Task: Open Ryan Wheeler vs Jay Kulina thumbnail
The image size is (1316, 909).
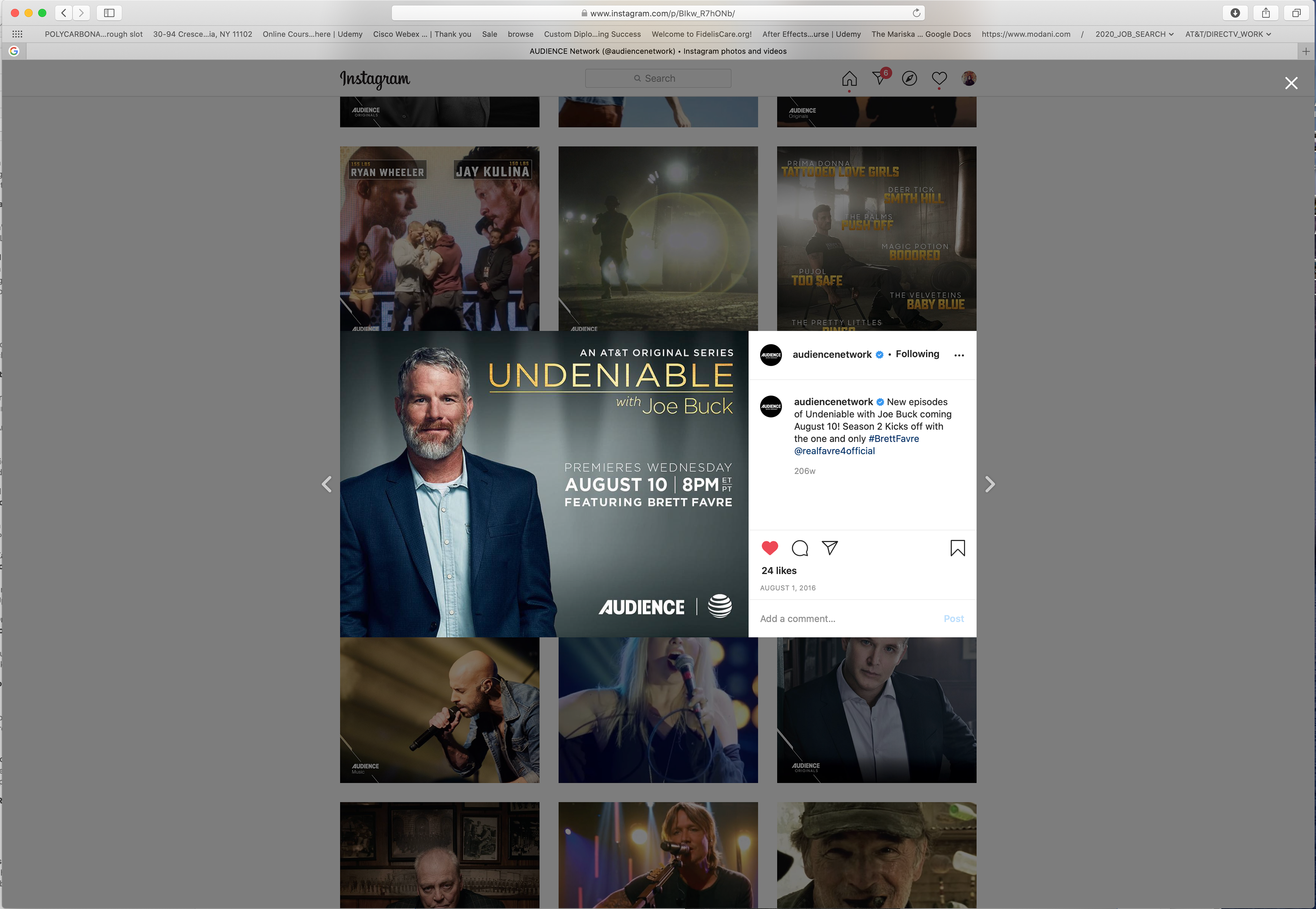Action: pos(440,239)
